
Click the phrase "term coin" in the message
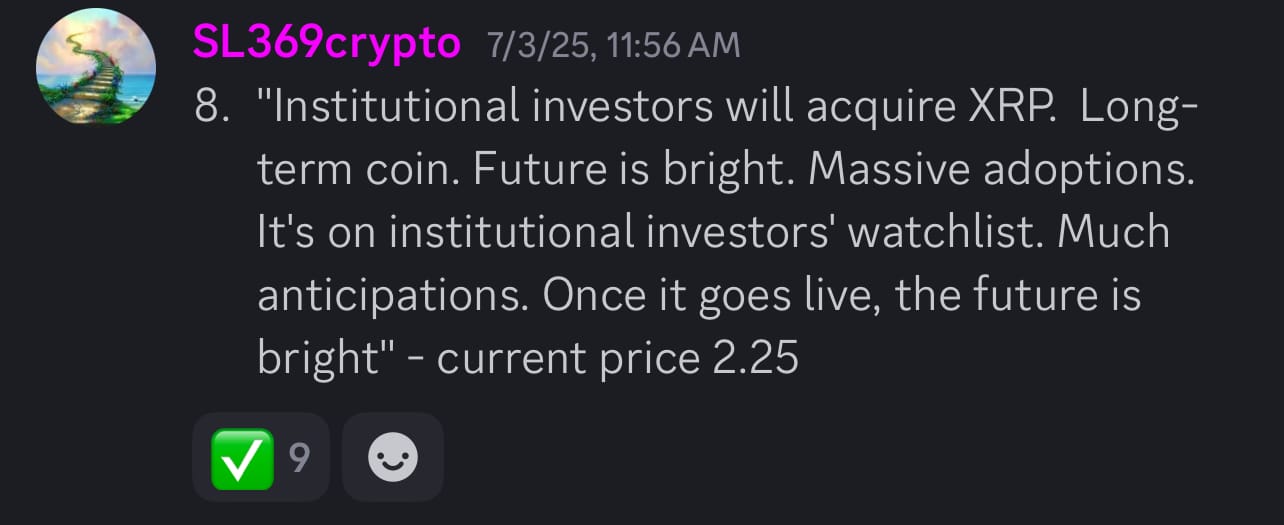[x=359, y=172]
